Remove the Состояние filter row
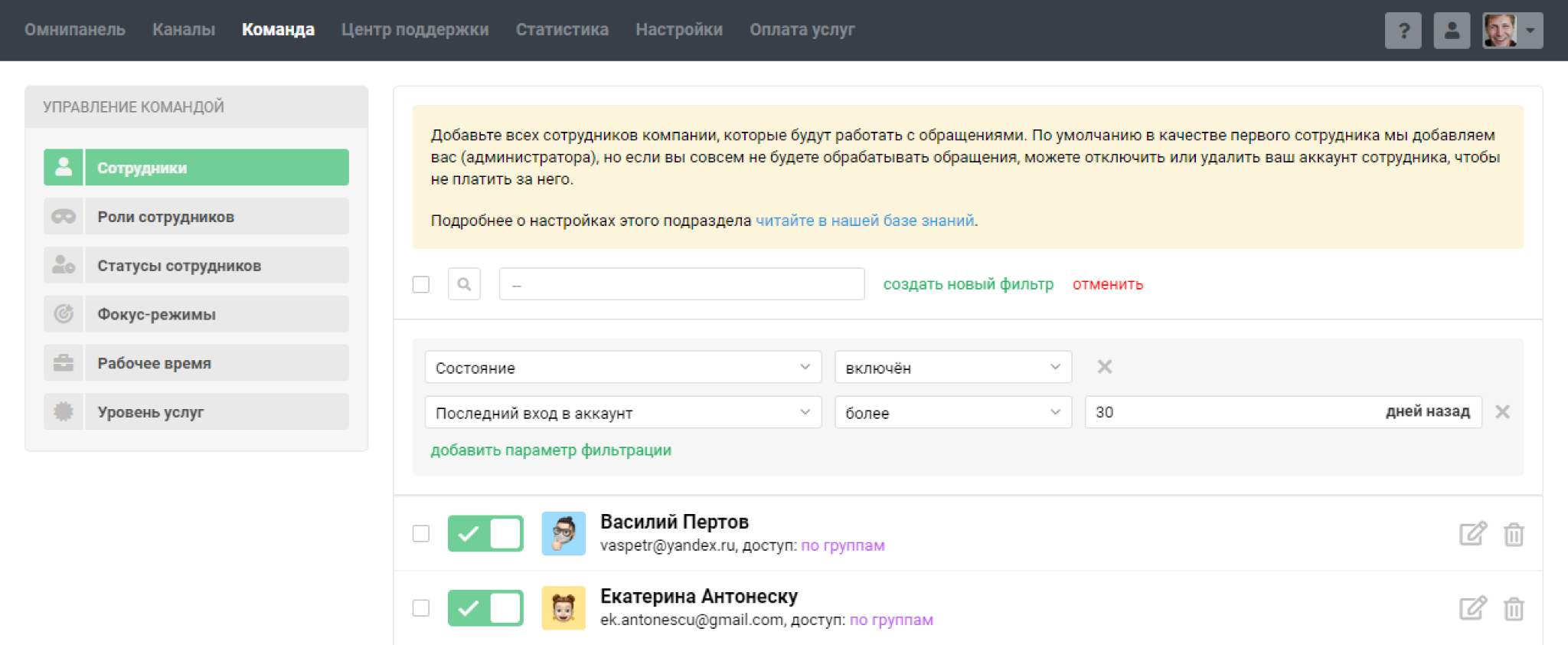Viewport: 1568px width, 645px height. click(x=1104, y=367)
